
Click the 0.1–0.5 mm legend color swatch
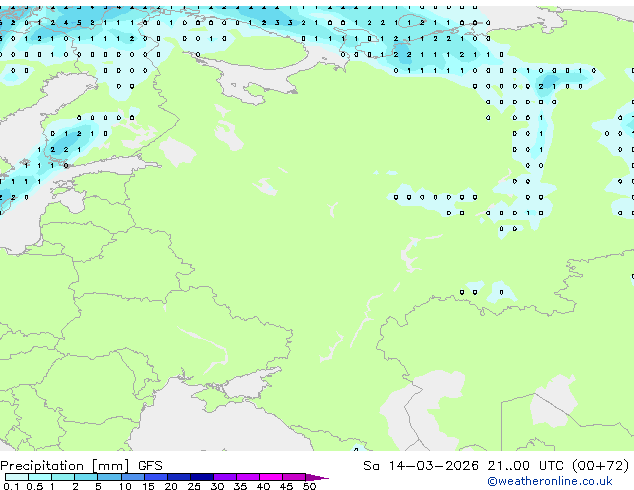17,477
